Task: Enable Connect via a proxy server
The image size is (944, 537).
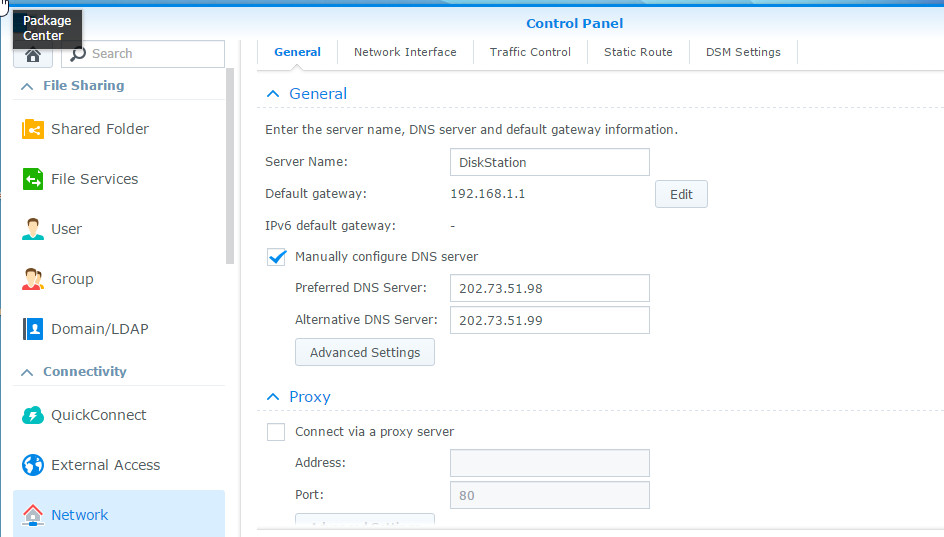Action: click(x=276, y=432)
